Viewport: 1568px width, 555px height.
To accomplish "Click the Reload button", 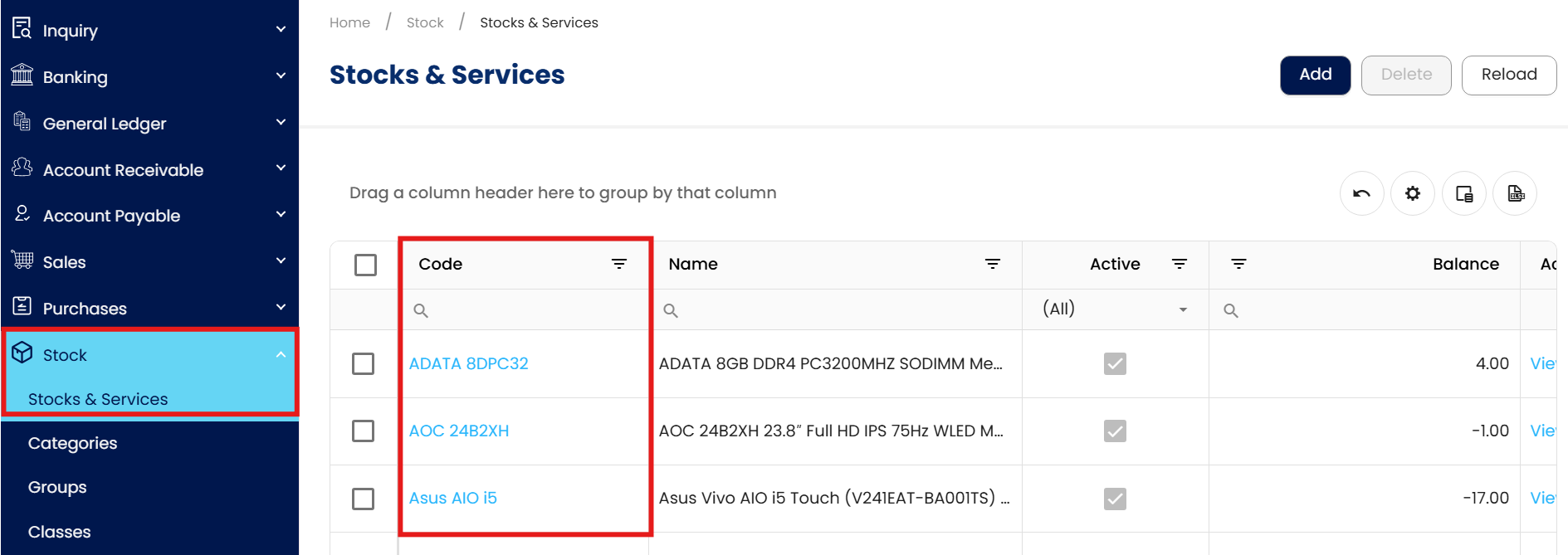I will tap(1508, 75).
